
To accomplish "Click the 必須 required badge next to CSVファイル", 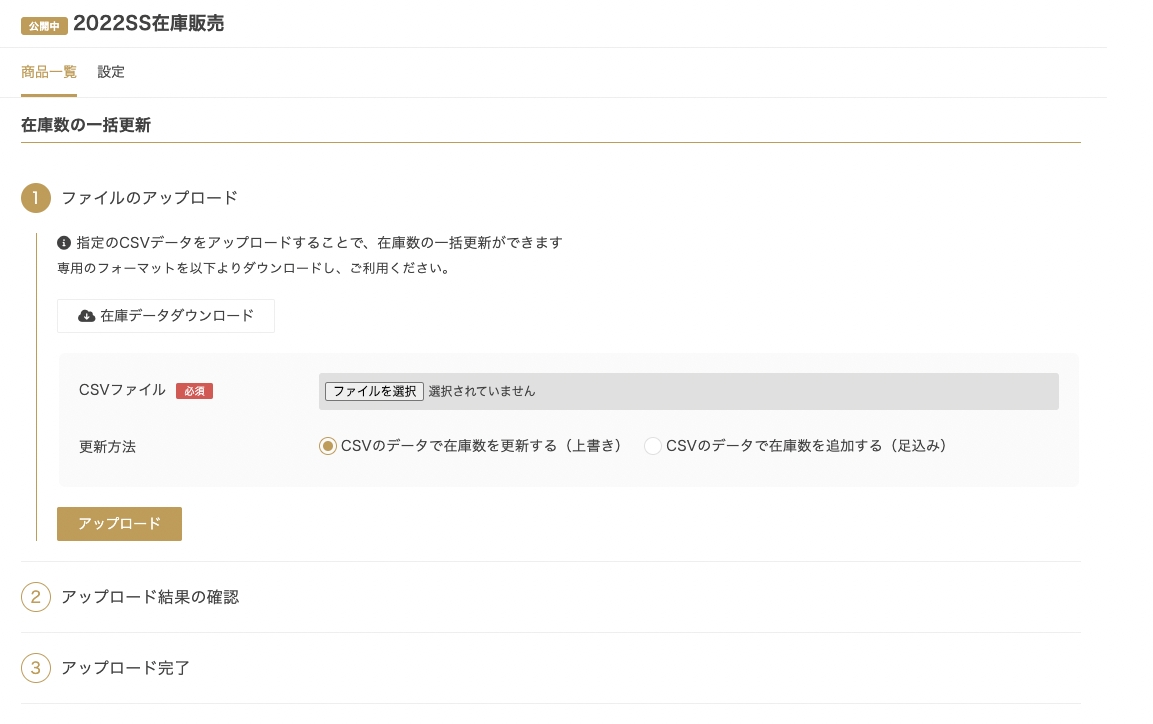I will [x=194, y=391].
